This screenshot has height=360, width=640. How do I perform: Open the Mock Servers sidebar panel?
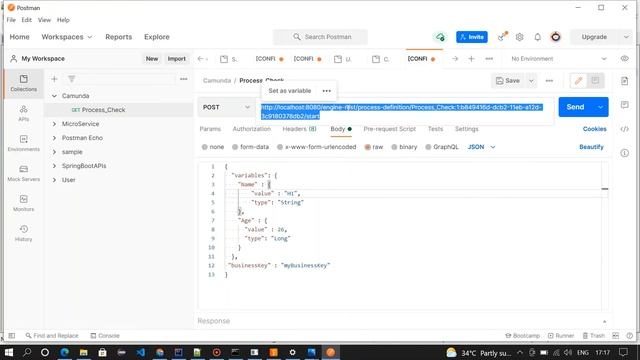coord(23,173)
